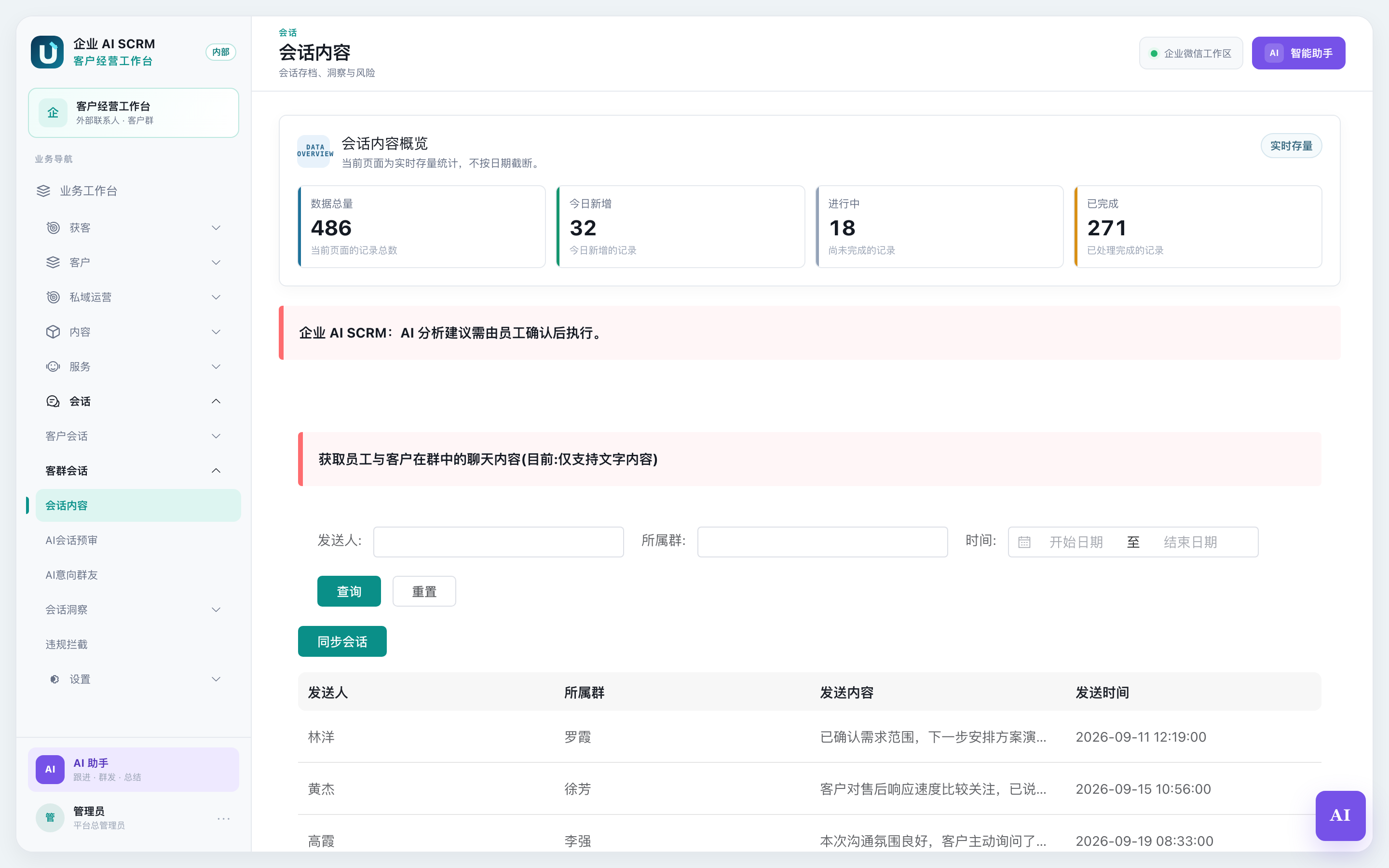
Task: Click the 内容 cube icon
Action: pos(53,332)
